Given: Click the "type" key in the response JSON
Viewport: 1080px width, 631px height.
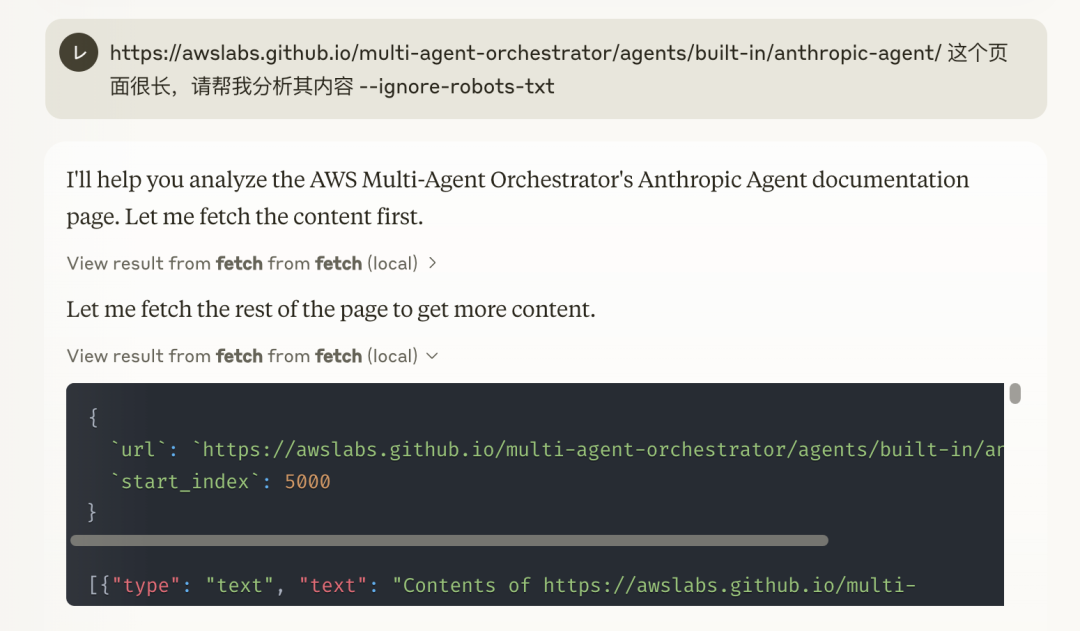Looking at the screenshot, I should click(x=146, y=586).
